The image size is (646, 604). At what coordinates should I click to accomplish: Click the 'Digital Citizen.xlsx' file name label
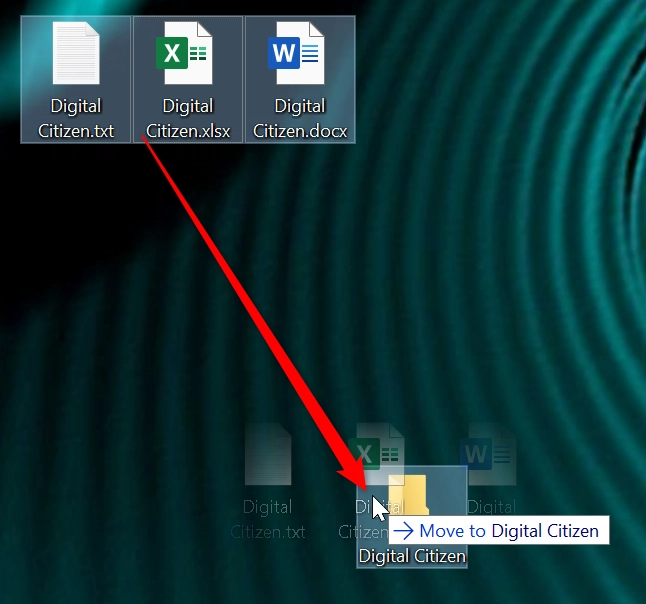[x=188, y=118]
